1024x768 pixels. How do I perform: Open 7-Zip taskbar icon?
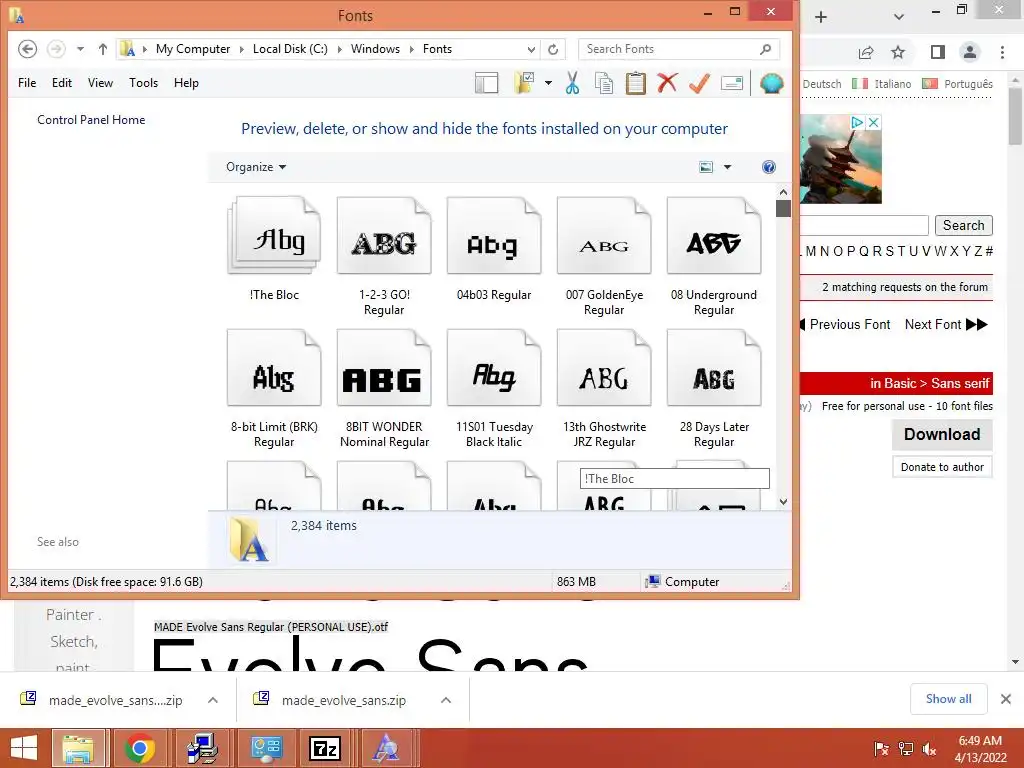[325, 748]
